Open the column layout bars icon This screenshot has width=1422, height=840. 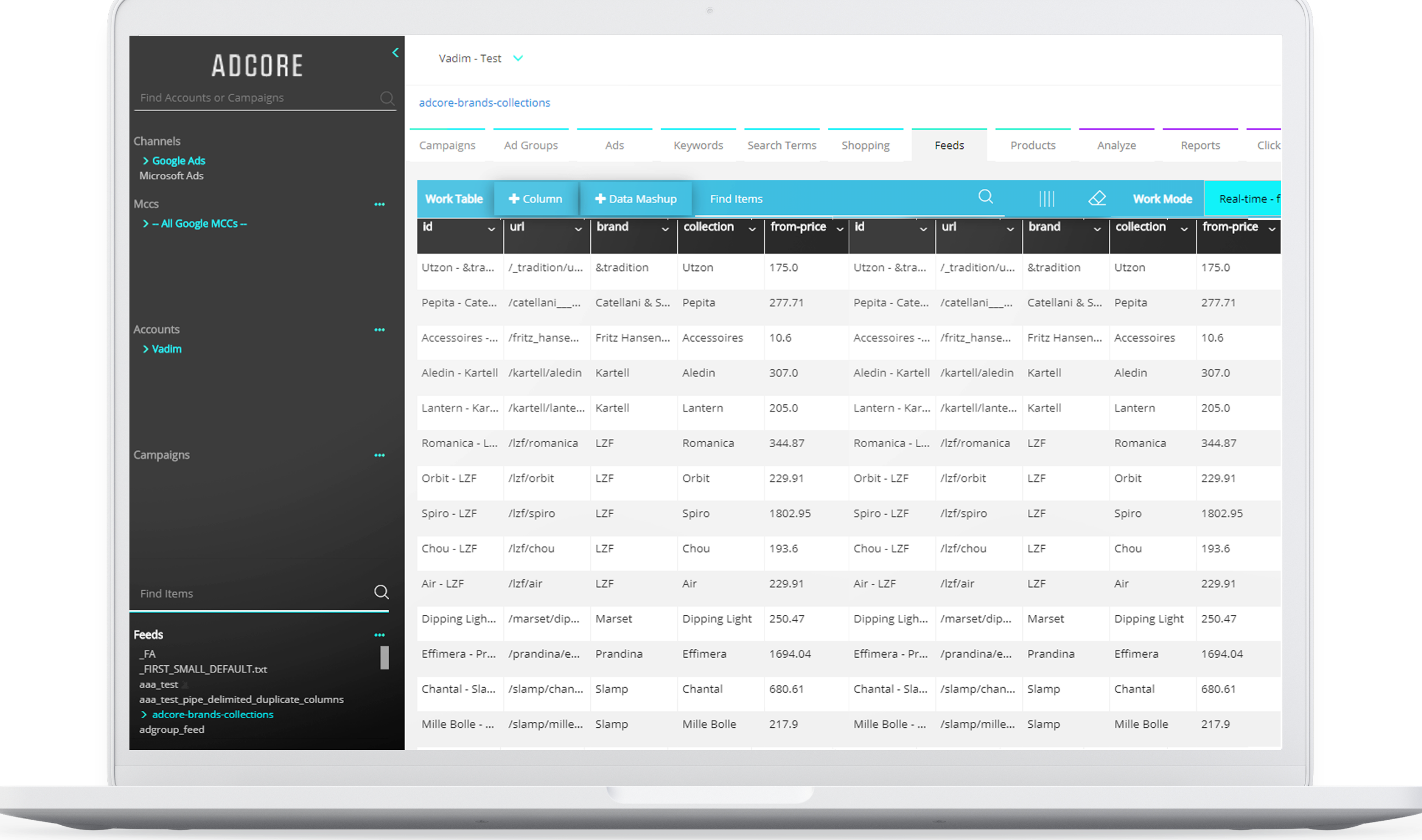[x=1047, y=199]
